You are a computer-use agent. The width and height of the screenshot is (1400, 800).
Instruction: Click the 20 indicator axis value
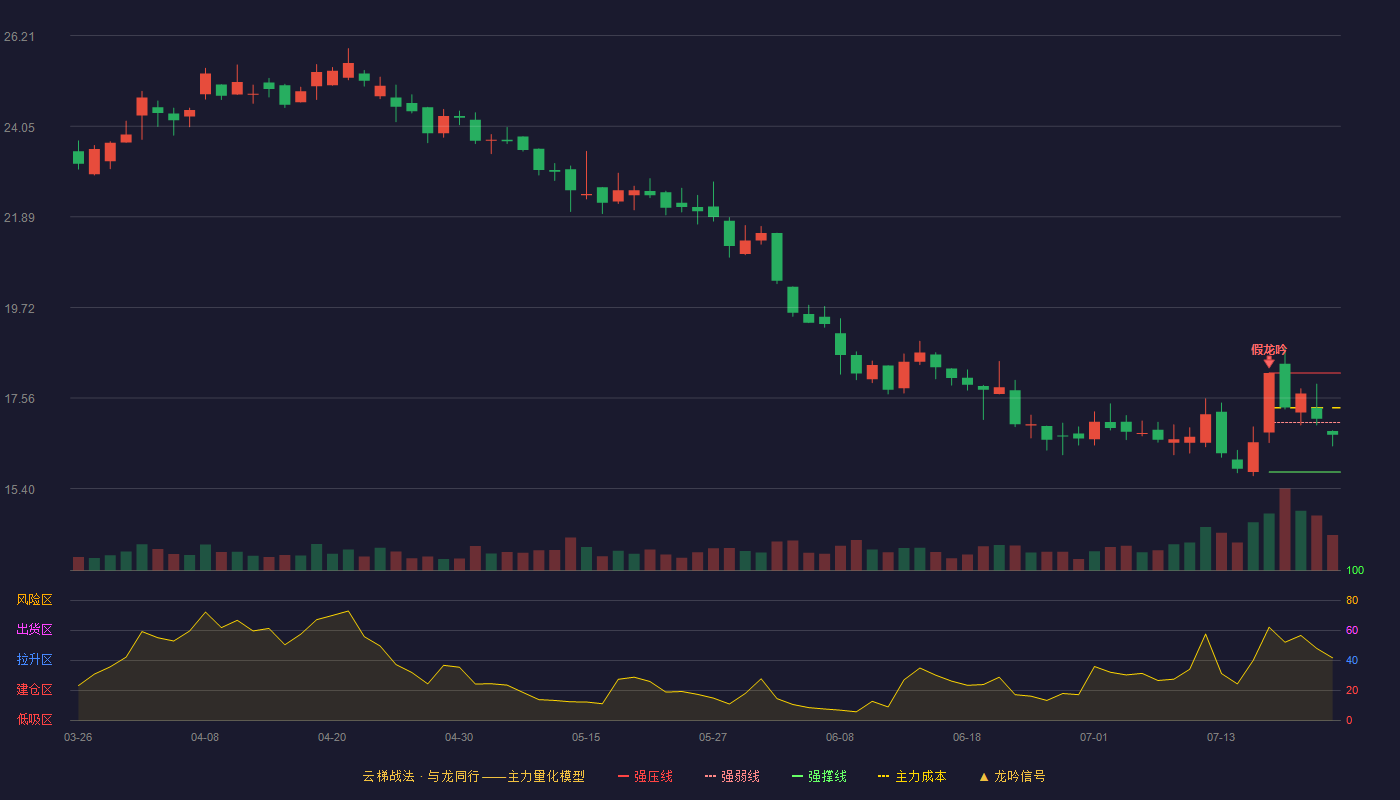(x=1352, y=690)
